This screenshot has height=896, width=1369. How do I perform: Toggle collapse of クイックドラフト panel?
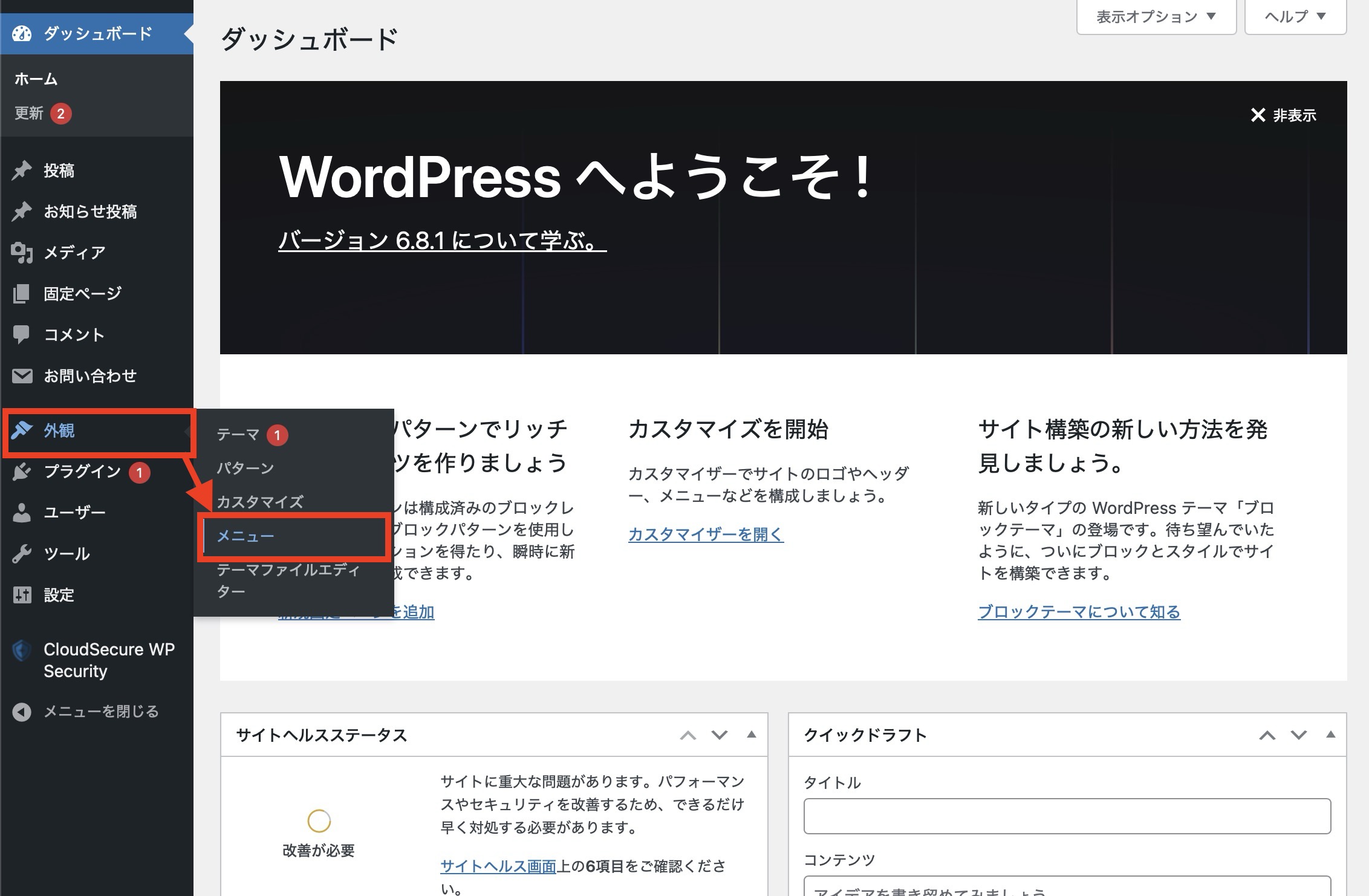click(x=1330, y=735)
